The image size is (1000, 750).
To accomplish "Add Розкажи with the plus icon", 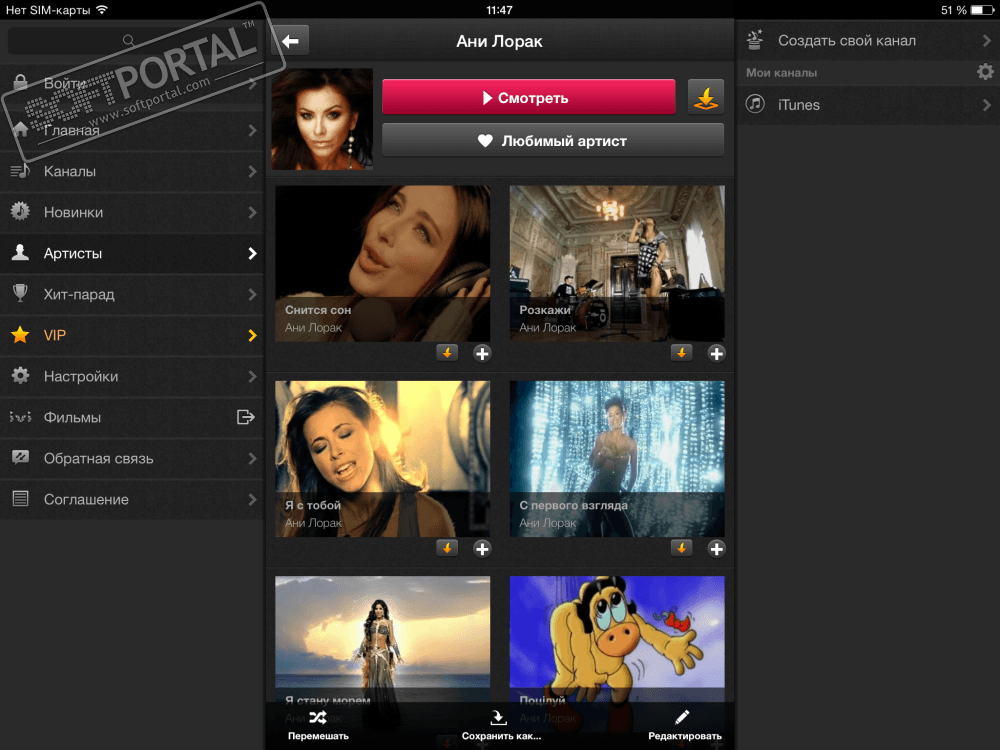I will pyautogui.click(x=716, y=353).
